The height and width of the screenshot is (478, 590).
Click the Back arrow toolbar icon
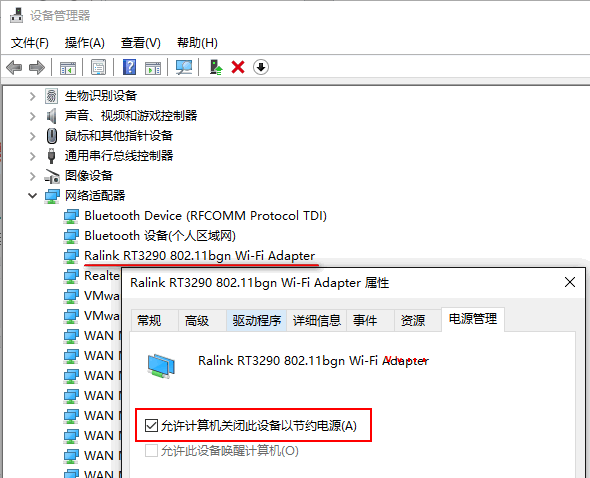14,68
